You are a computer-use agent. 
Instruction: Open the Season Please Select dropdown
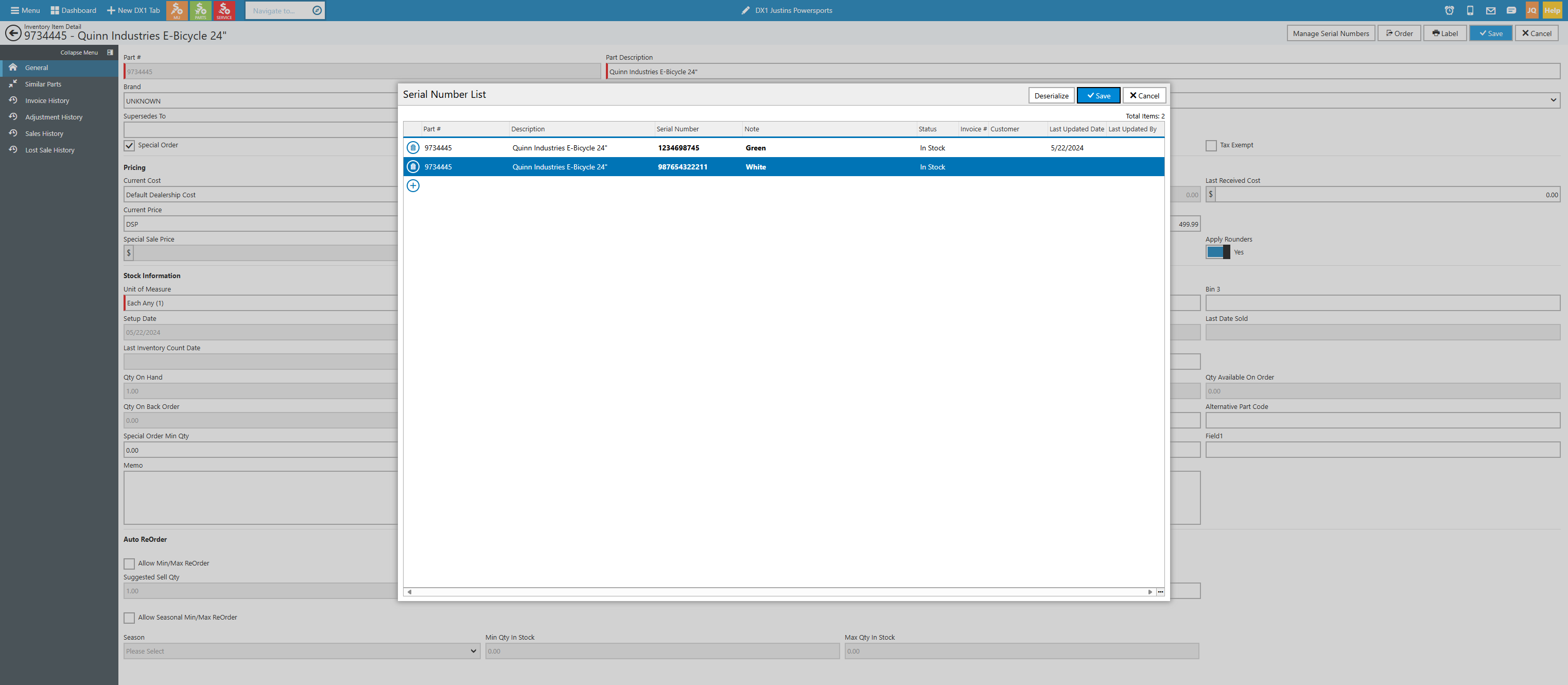coord(302,651)
